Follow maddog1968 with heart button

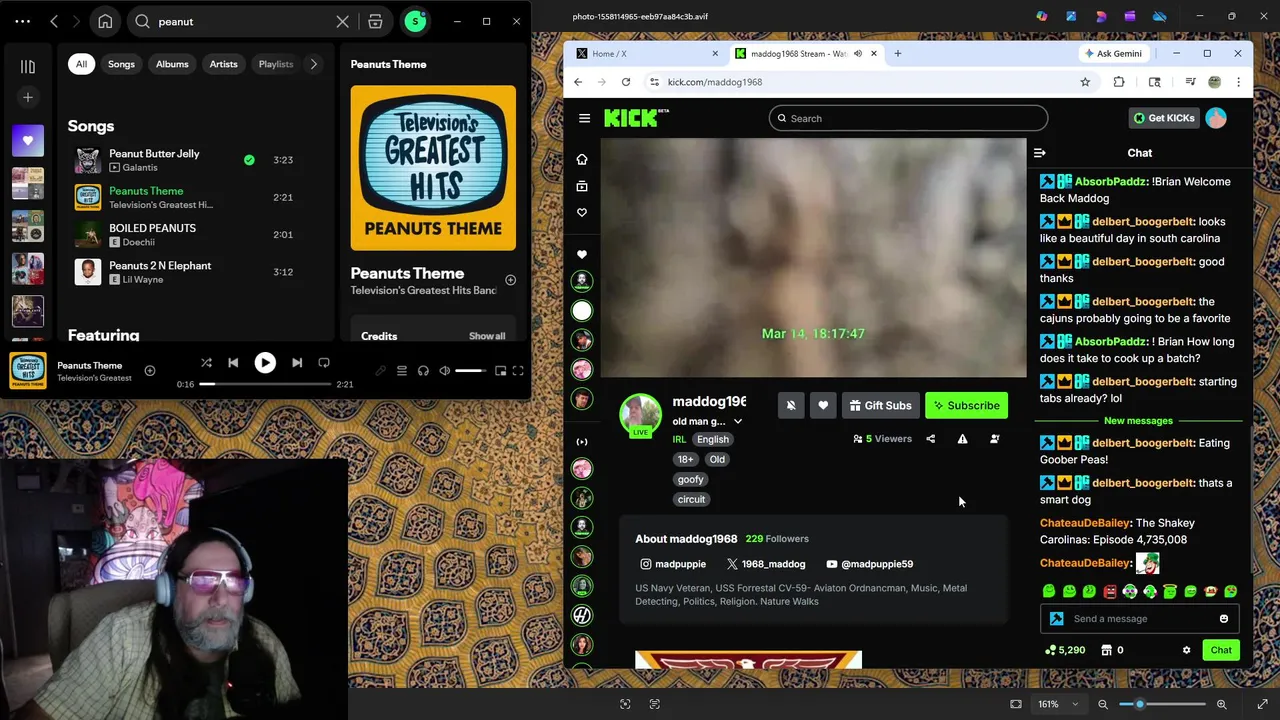(x=823, y=405)
